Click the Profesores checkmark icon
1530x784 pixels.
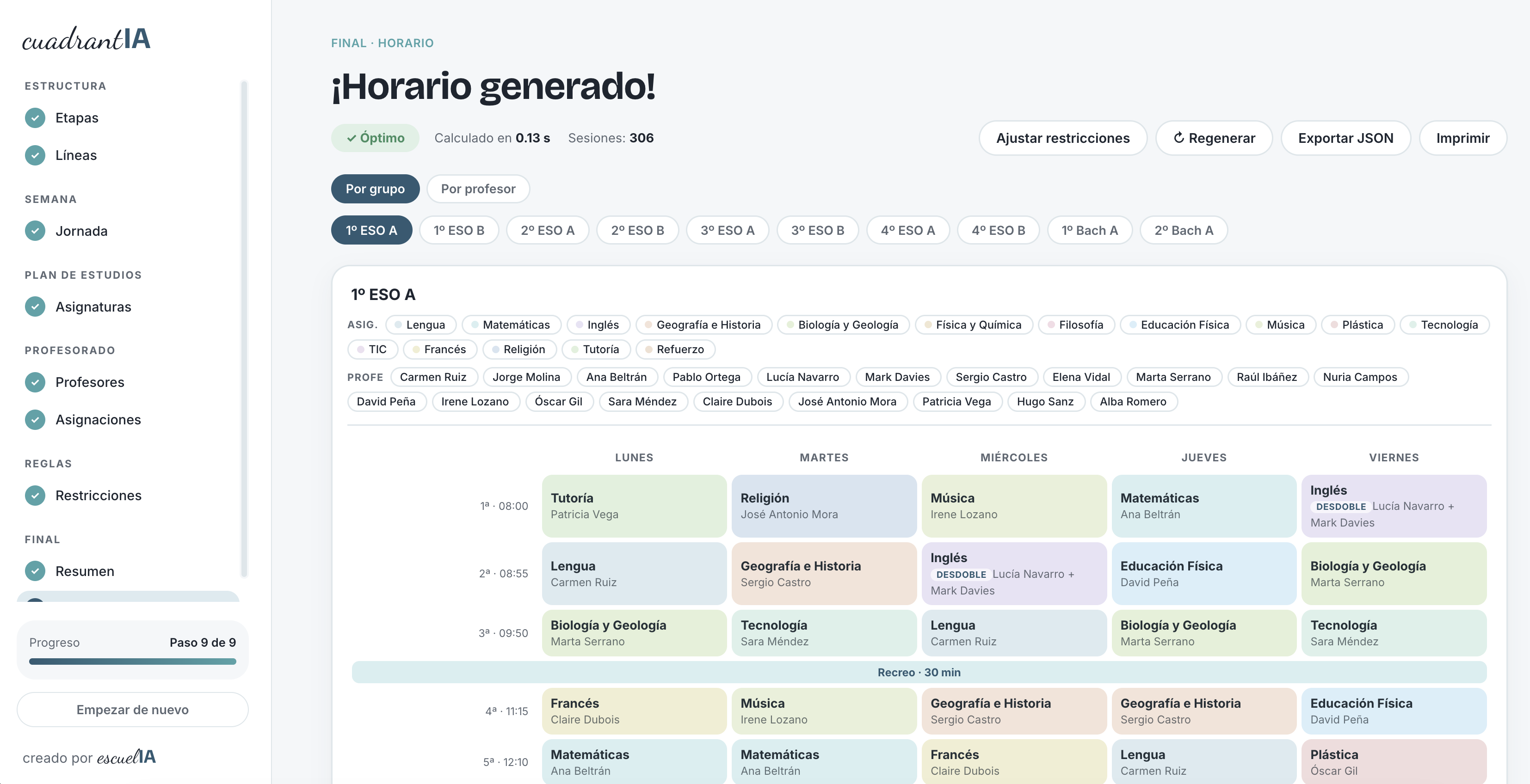pos(35,382)
